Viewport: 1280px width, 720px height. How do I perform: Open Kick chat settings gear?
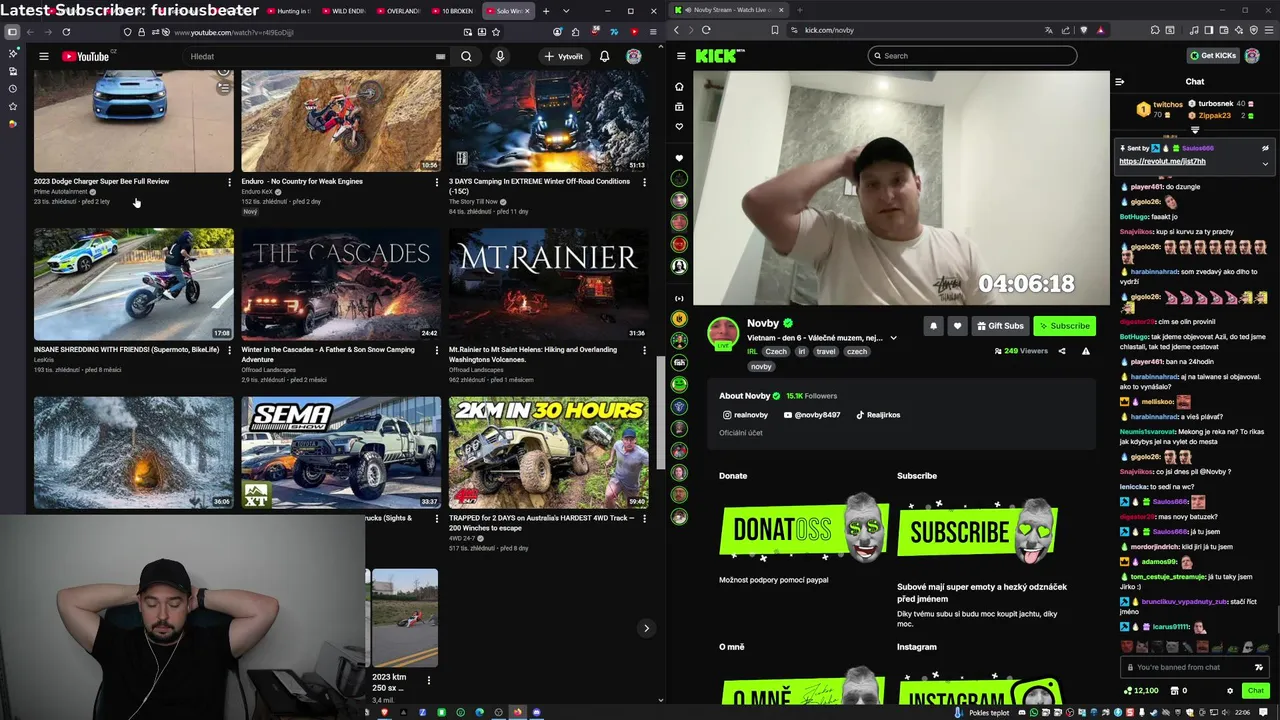tap(1230, 691)
